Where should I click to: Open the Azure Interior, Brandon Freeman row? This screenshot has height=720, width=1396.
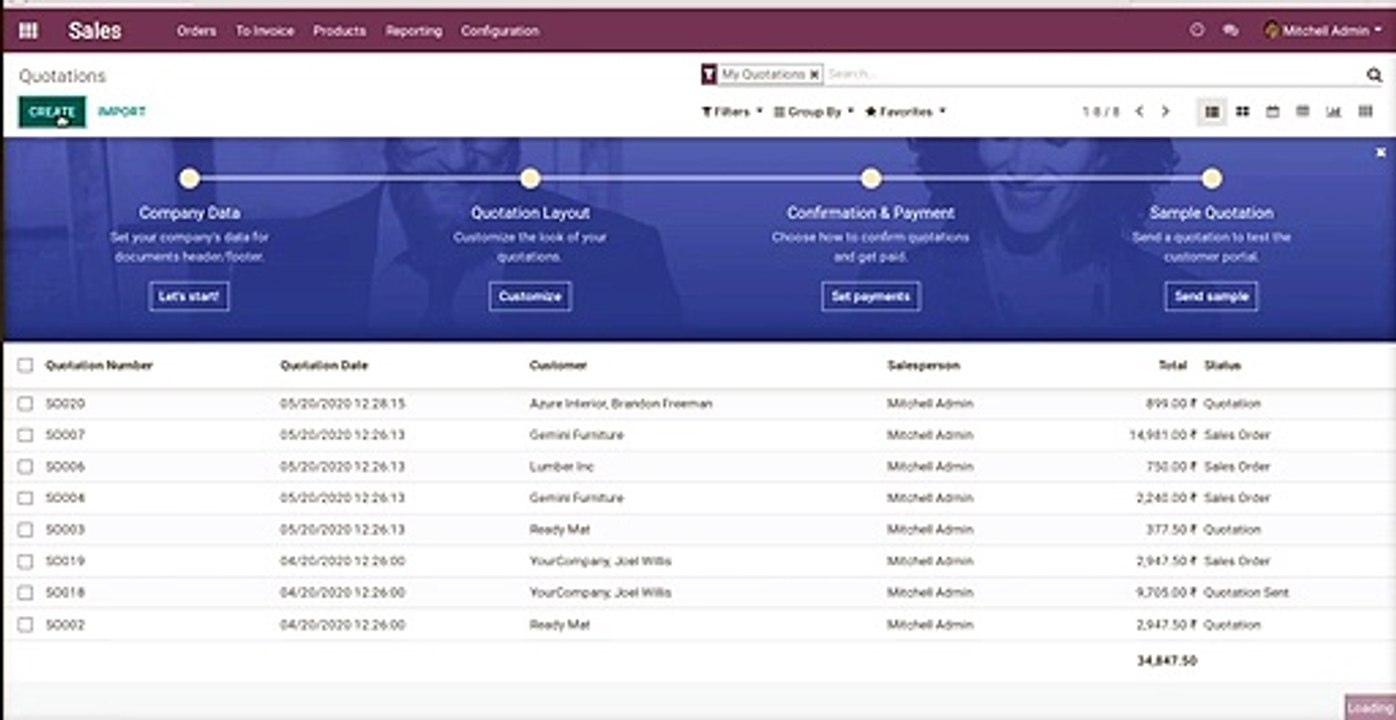coord(698,404)
